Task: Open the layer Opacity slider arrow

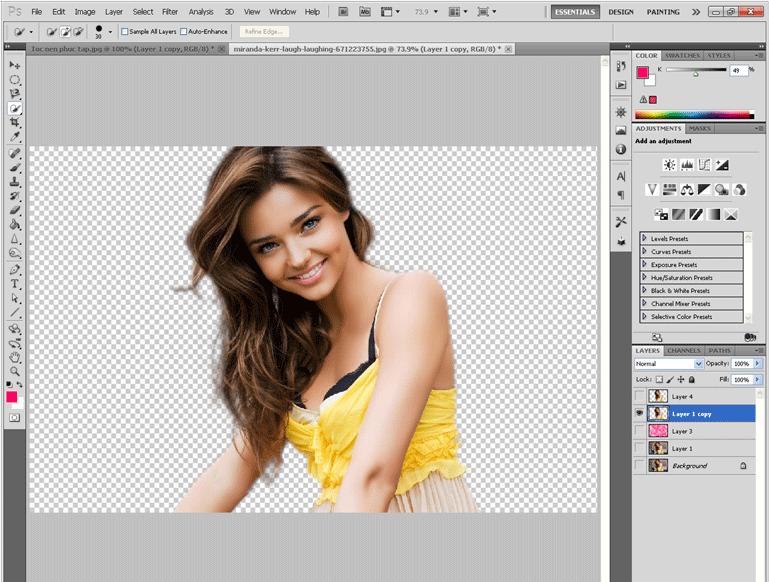Action: [758, 364]
